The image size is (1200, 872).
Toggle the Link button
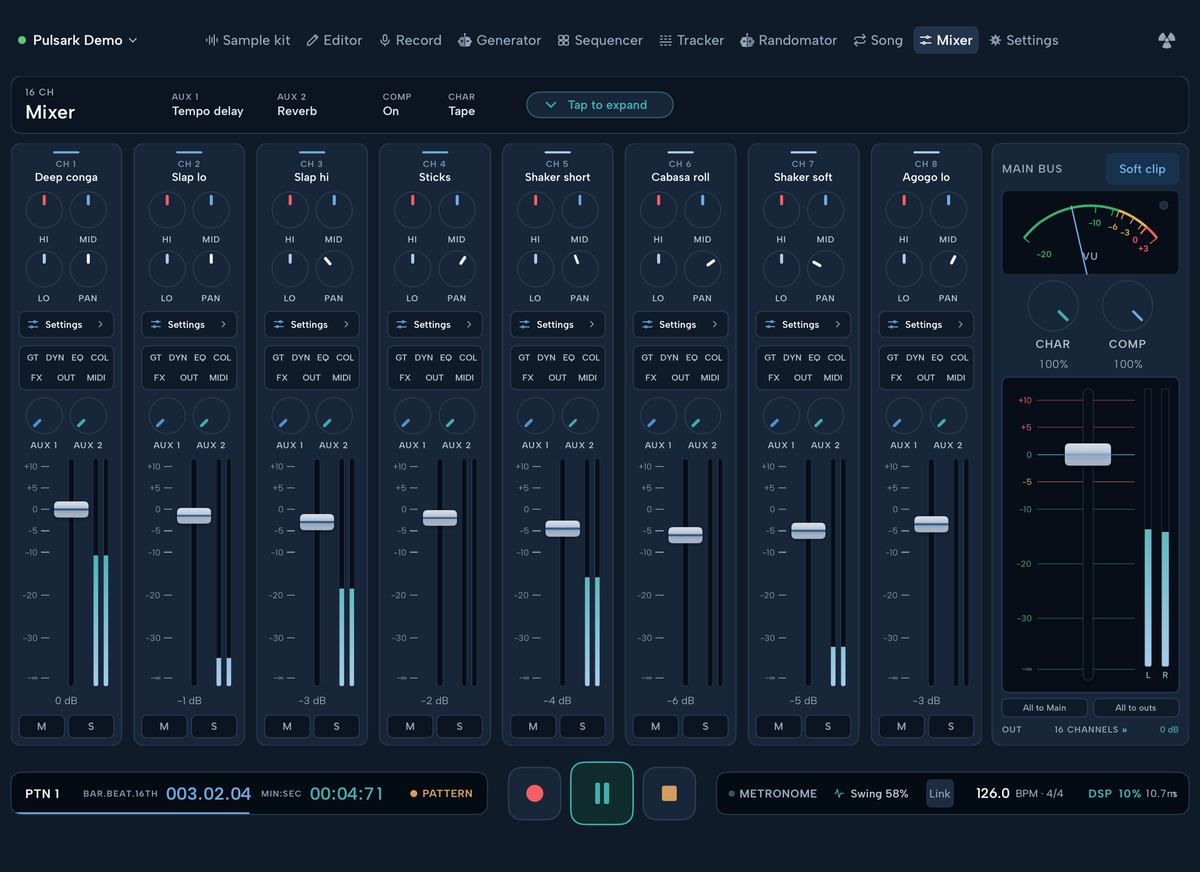pos(940,793)
